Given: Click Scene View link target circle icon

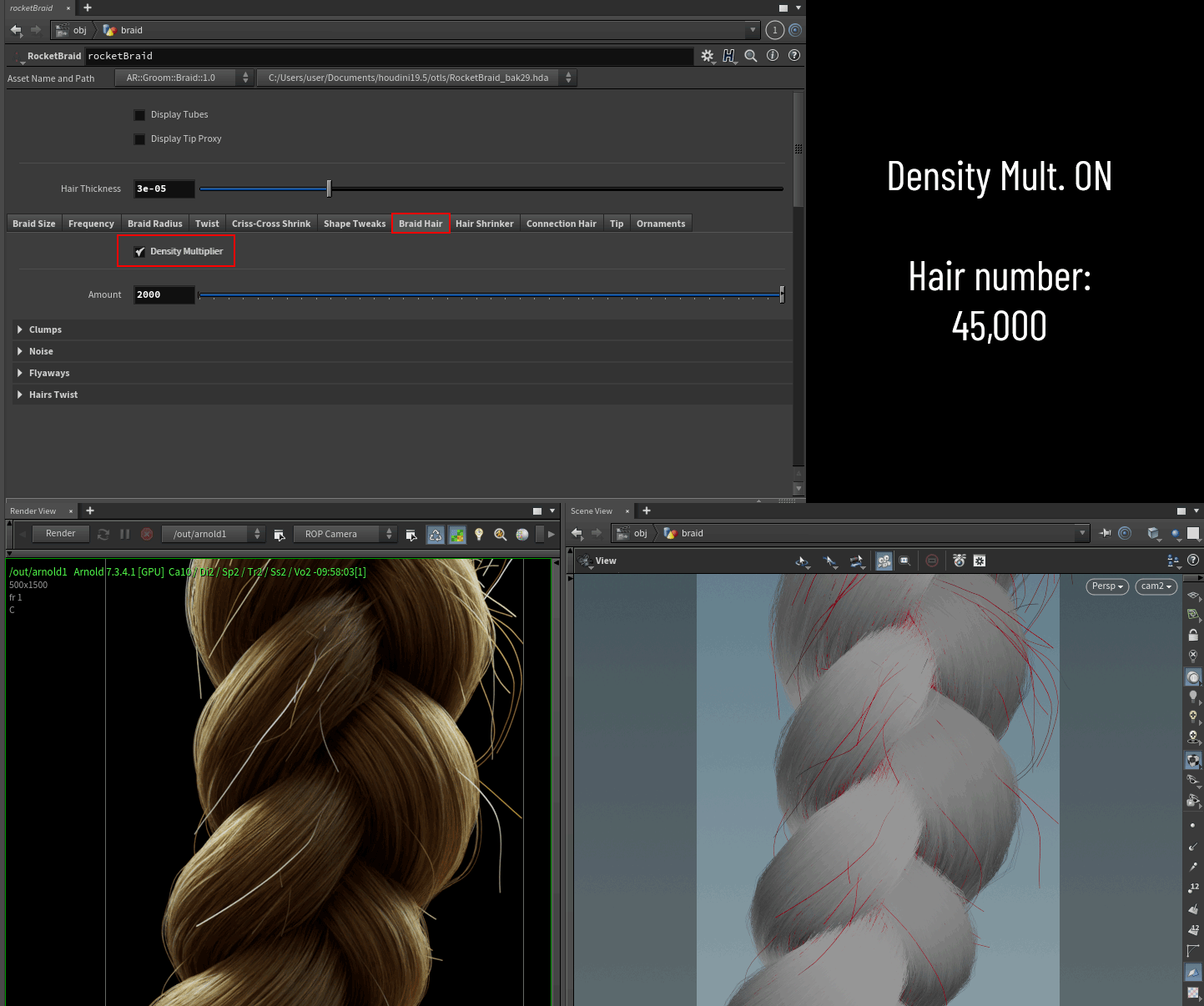Looking at the screenshot, I should coord(1125,533).
